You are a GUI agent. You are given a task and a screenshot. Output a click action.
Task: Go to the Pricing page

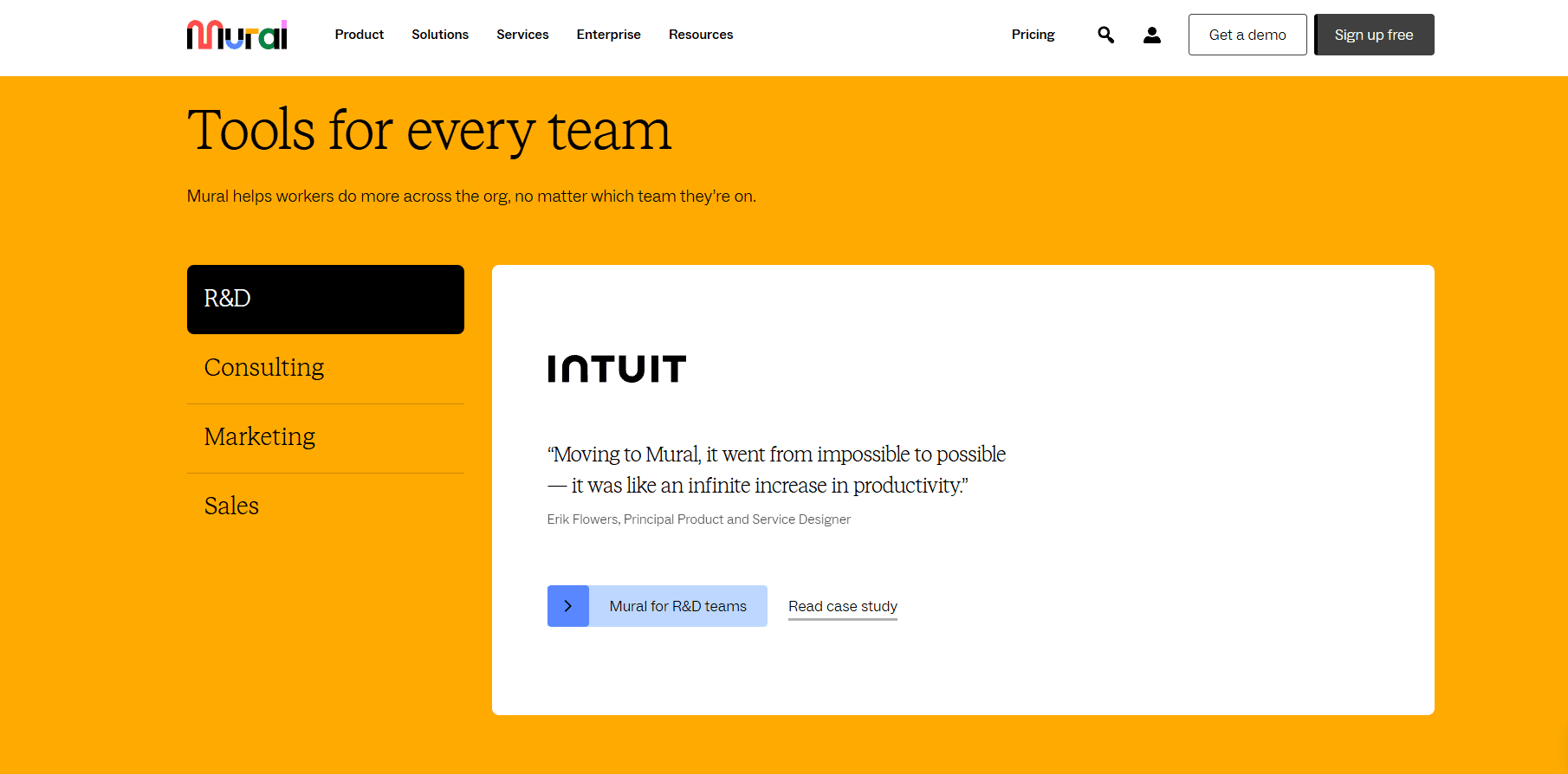tap(1033, 35)
